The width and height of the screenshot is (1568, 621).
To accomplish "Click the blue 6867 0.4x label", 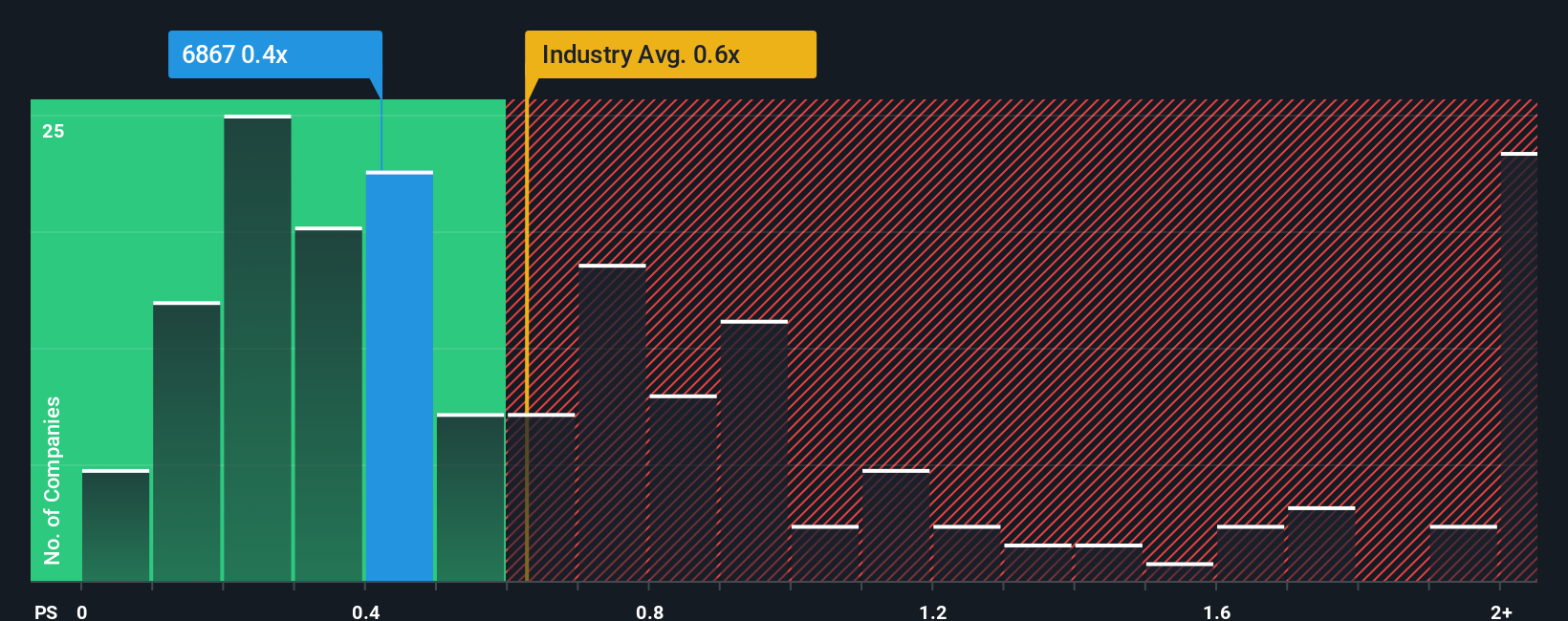I will (275, 54).
